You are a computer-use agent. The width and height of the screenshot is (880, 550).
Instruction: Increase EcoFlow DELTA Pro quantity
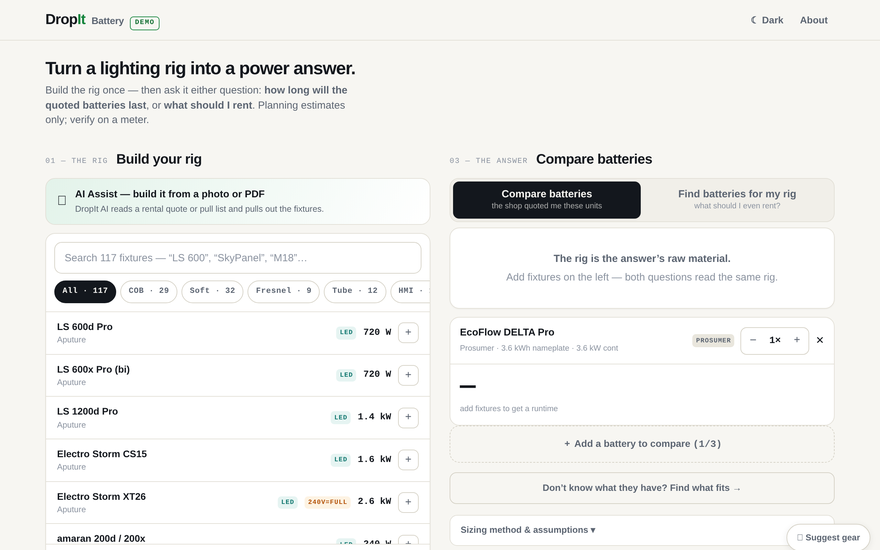click(x=796, y=340)
